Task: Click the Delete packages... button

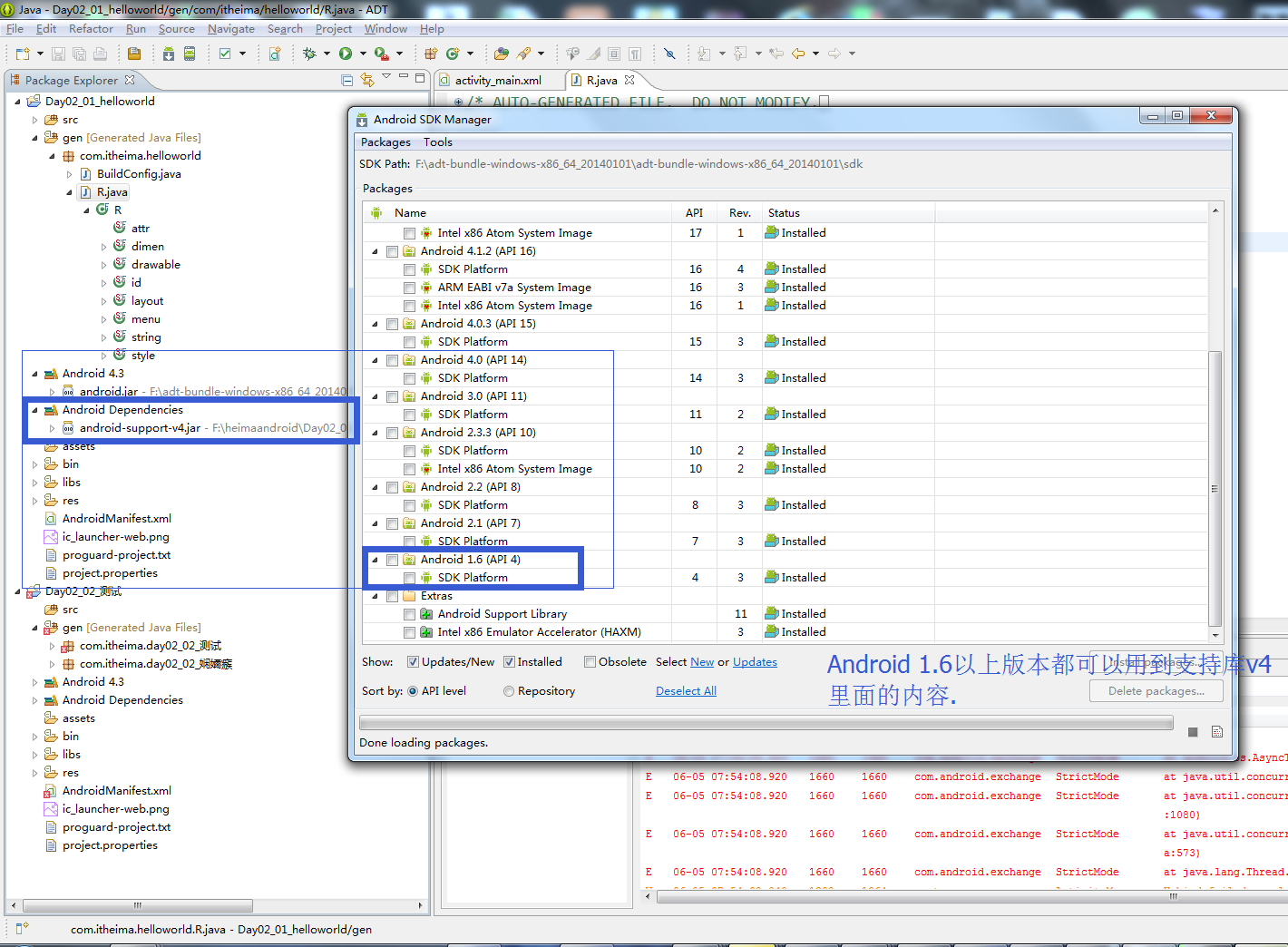Action: (x=1156, y=691)
